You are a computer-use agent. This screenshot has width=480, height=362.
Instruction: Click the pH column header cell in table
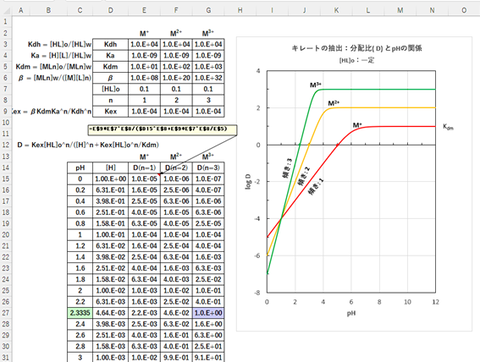(x=80, y=167)
